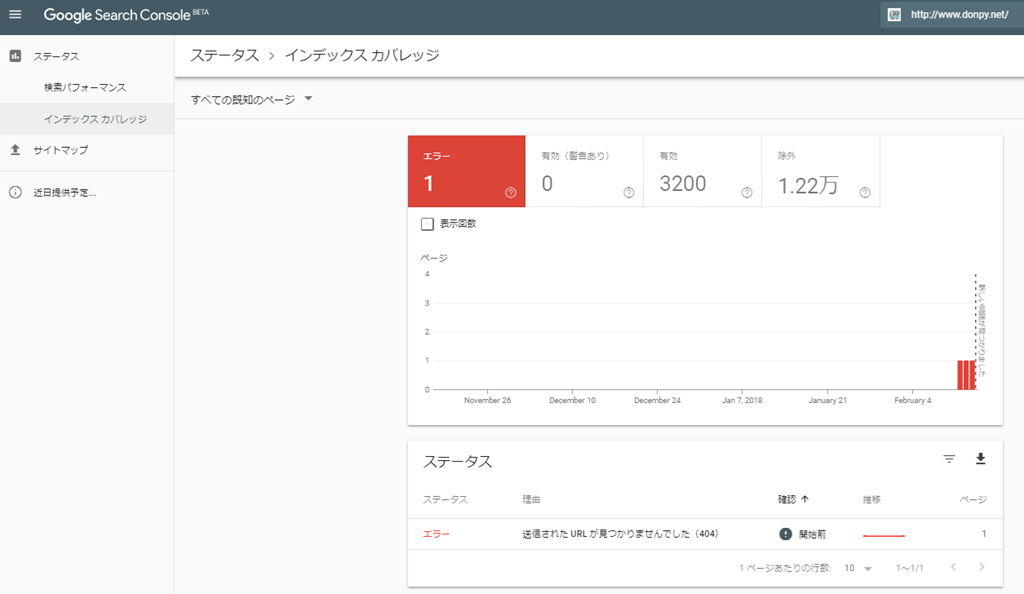The height and width of the screenshot is (594, 1024).
Task: Go to next page of results
Action: pos(982,567)
